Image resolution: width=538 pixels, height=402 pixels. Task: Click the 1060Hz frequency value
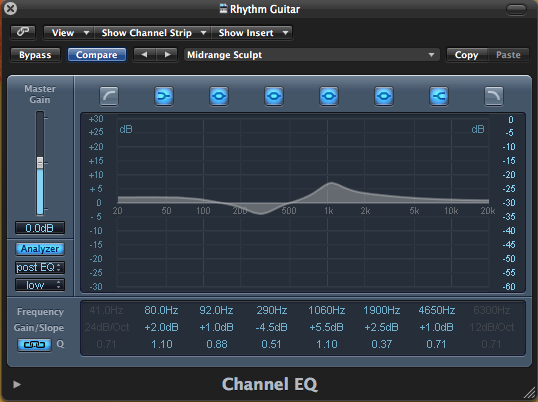tap(327, 310)
